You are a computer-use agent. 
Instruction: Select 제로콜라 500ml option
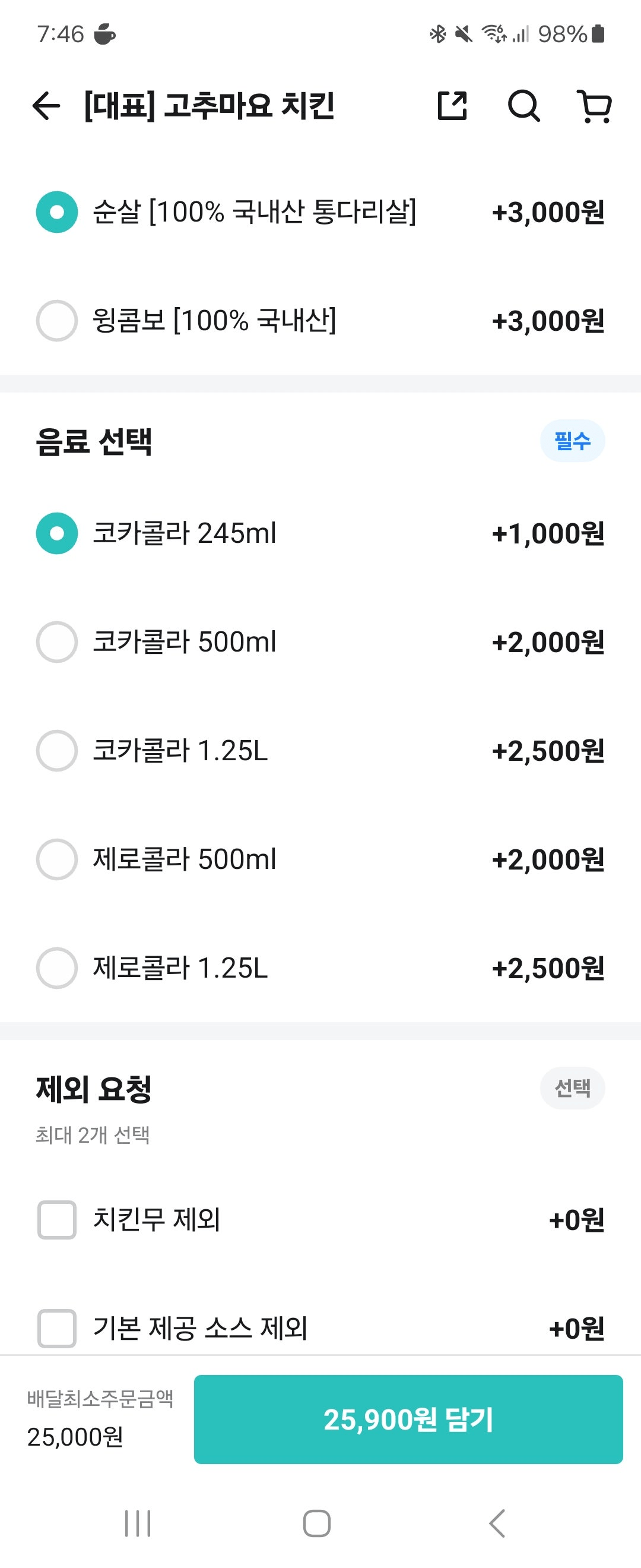click(x=56, y=859)
